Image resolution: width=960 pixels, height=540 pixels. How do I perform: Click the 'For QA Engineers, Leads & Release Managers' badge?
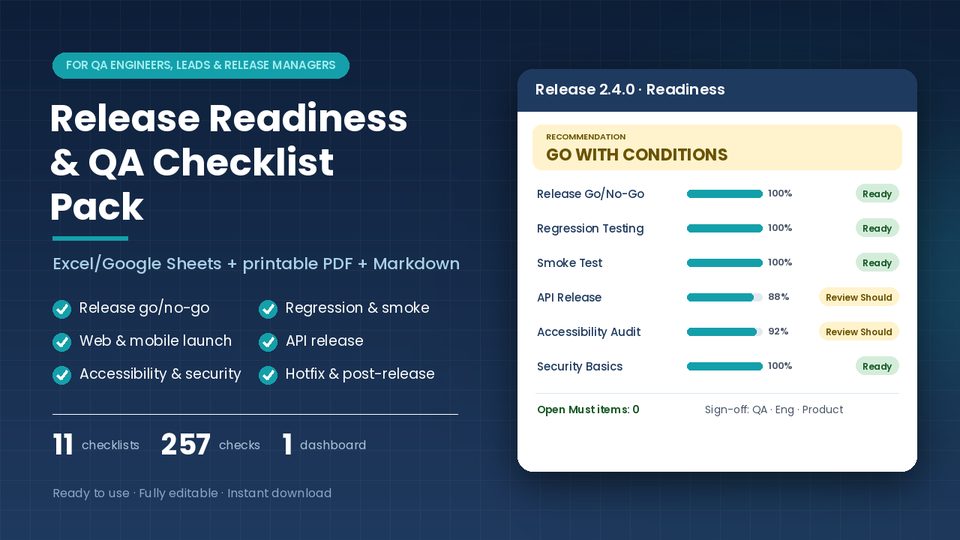point(201,66)
